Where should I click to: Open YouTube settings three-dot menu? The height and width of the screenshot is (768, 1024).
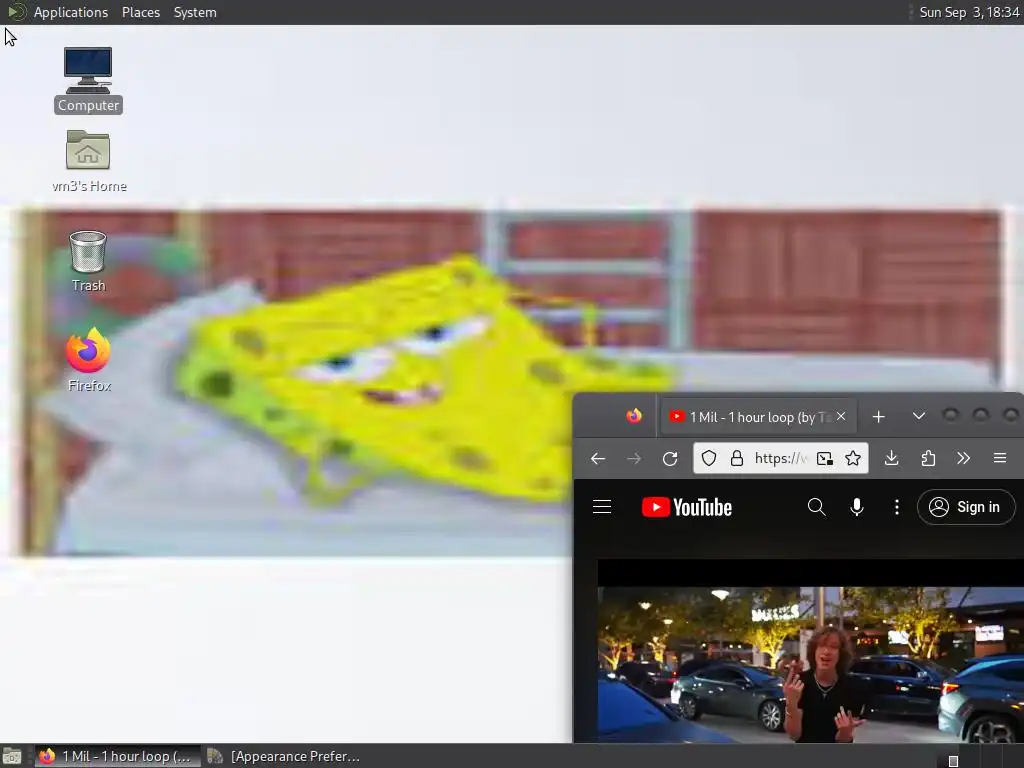(x=897, y=507)
